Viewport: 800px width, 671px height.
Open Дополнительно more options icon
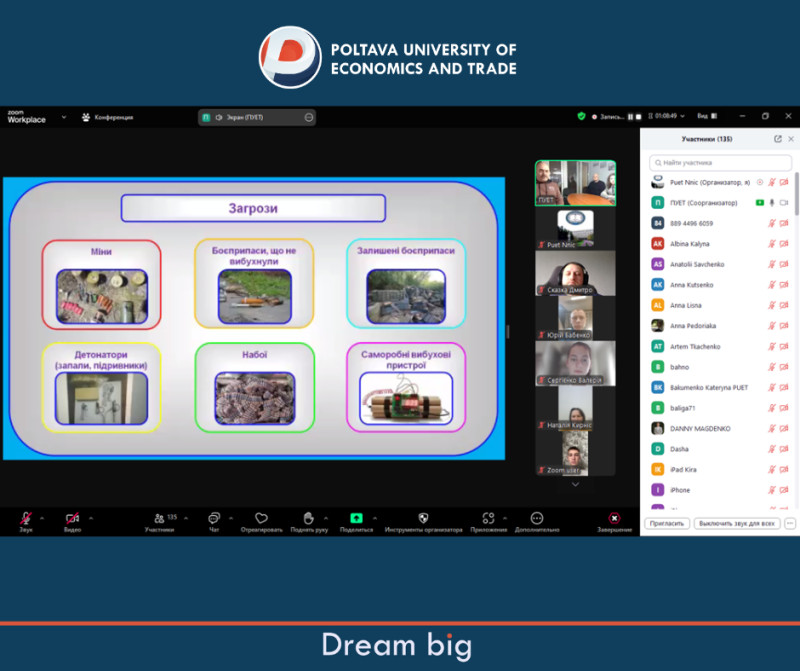click(537, 518)
